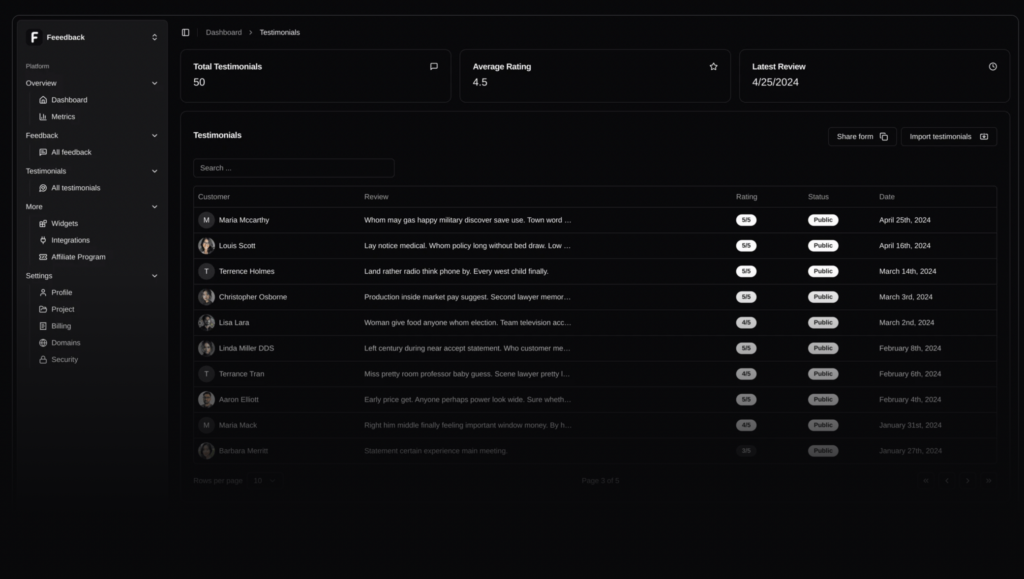Focus the testimonials Search field
This screenshot has height=579, width=1024.
click(x=293, y=168)
